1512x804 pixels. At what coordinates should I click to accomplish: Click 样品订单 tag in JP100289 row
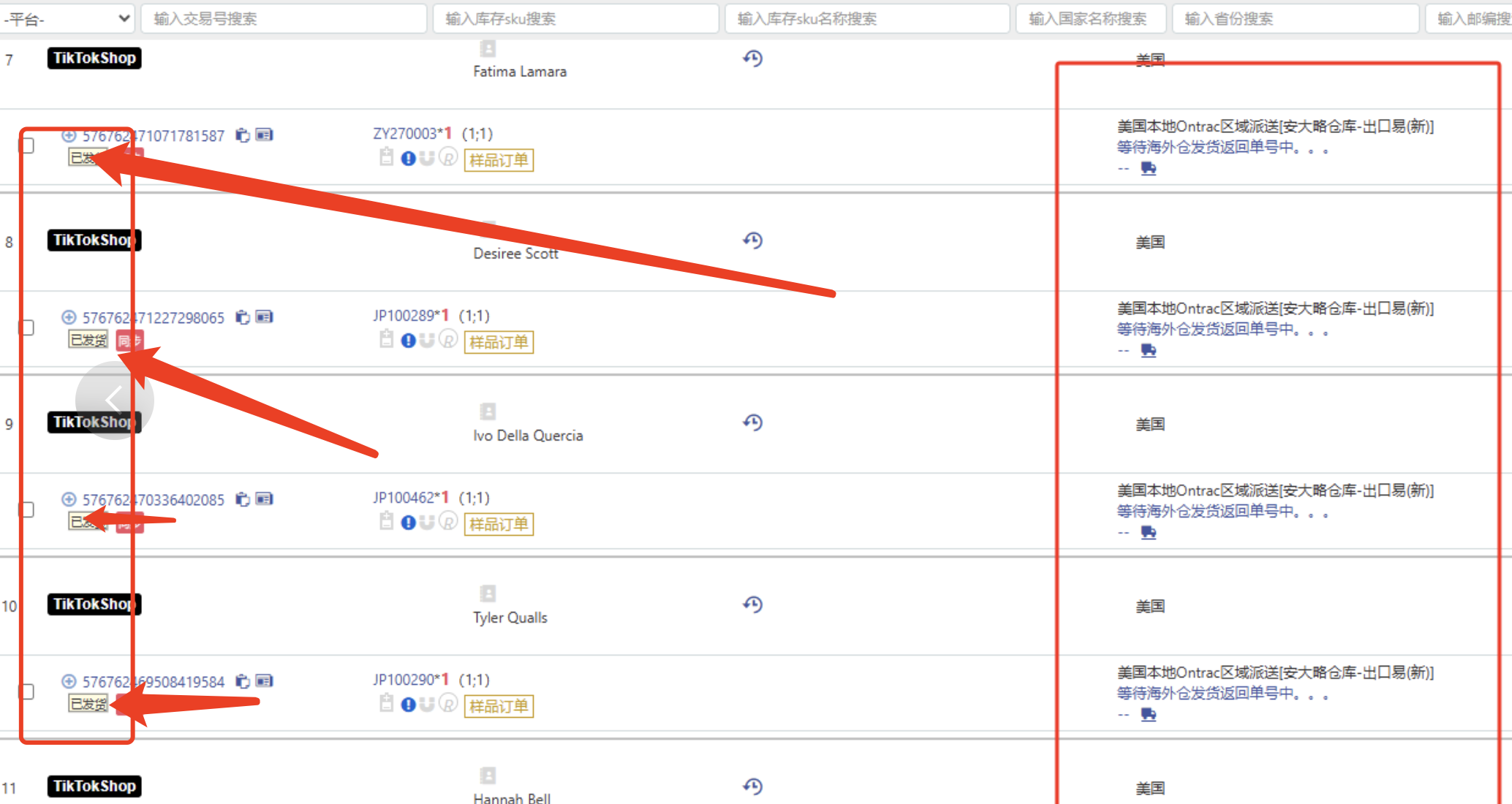point(499,342)
